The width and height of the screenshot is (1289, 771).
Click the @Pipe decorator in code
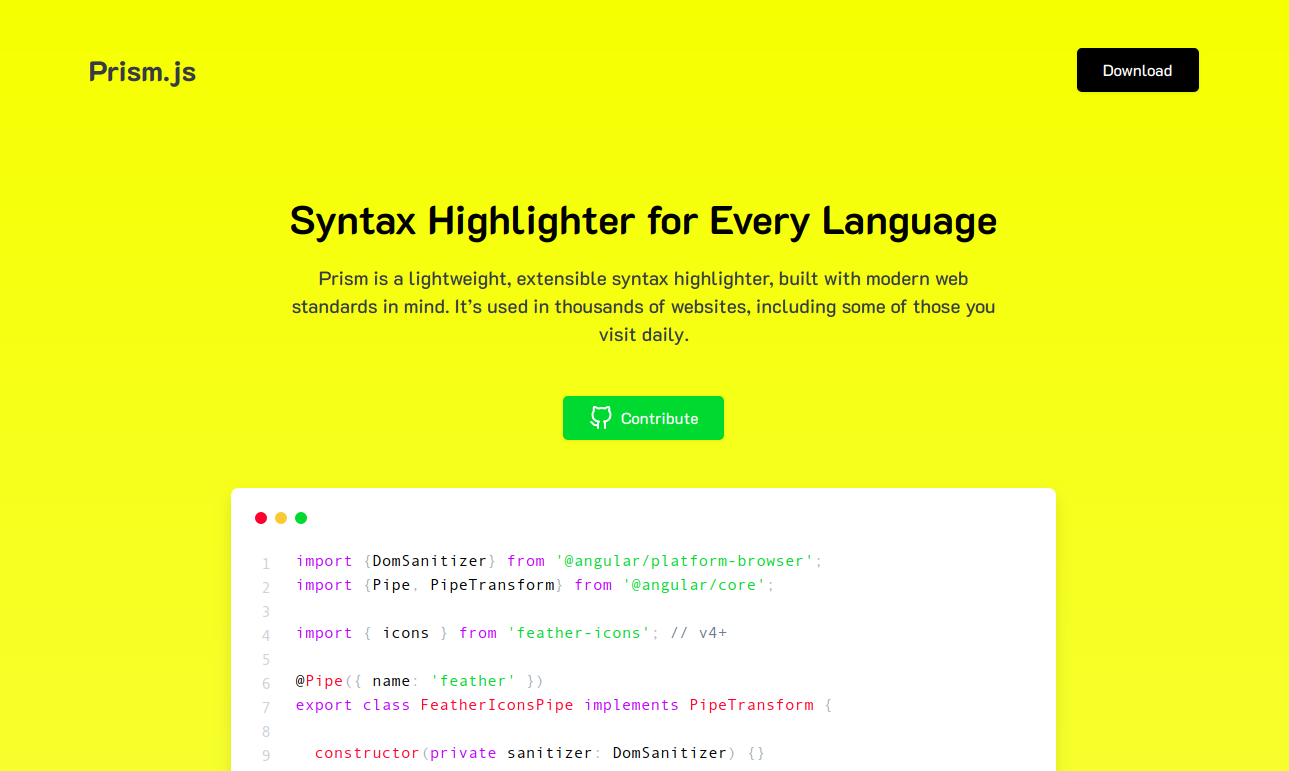pos(320,681)
